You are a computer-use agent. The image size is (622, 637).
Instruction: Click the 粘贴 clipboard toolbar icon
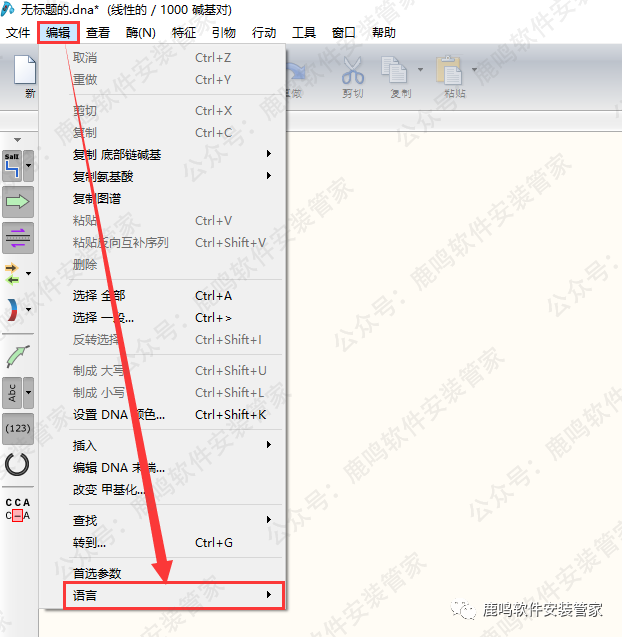(449, 70)
